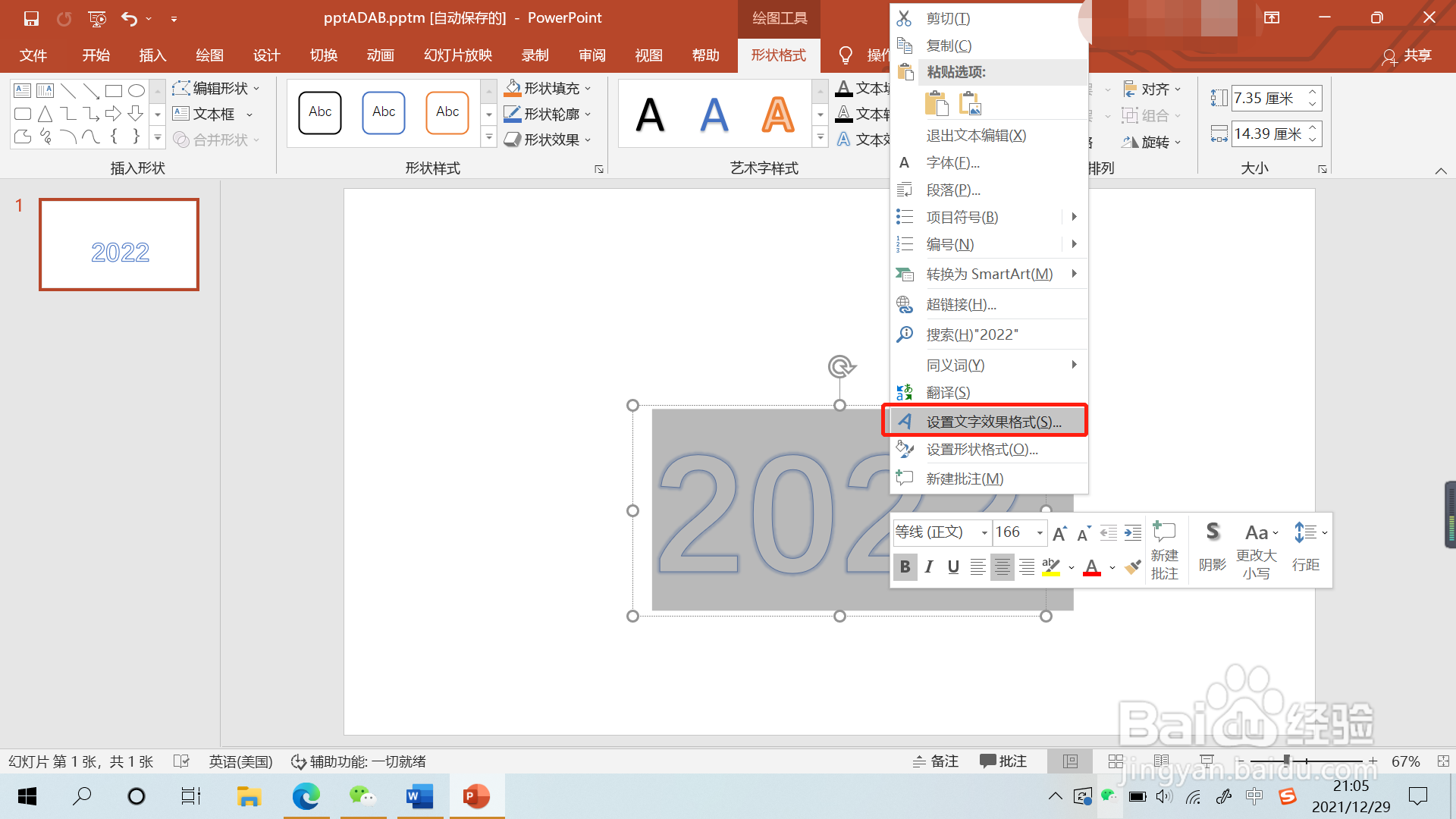The height and width of the screenshot is (819, 1456).
Task: Toggle Underline in the mini toolbar
Action: pyautogui.click(x=953, y=566)
